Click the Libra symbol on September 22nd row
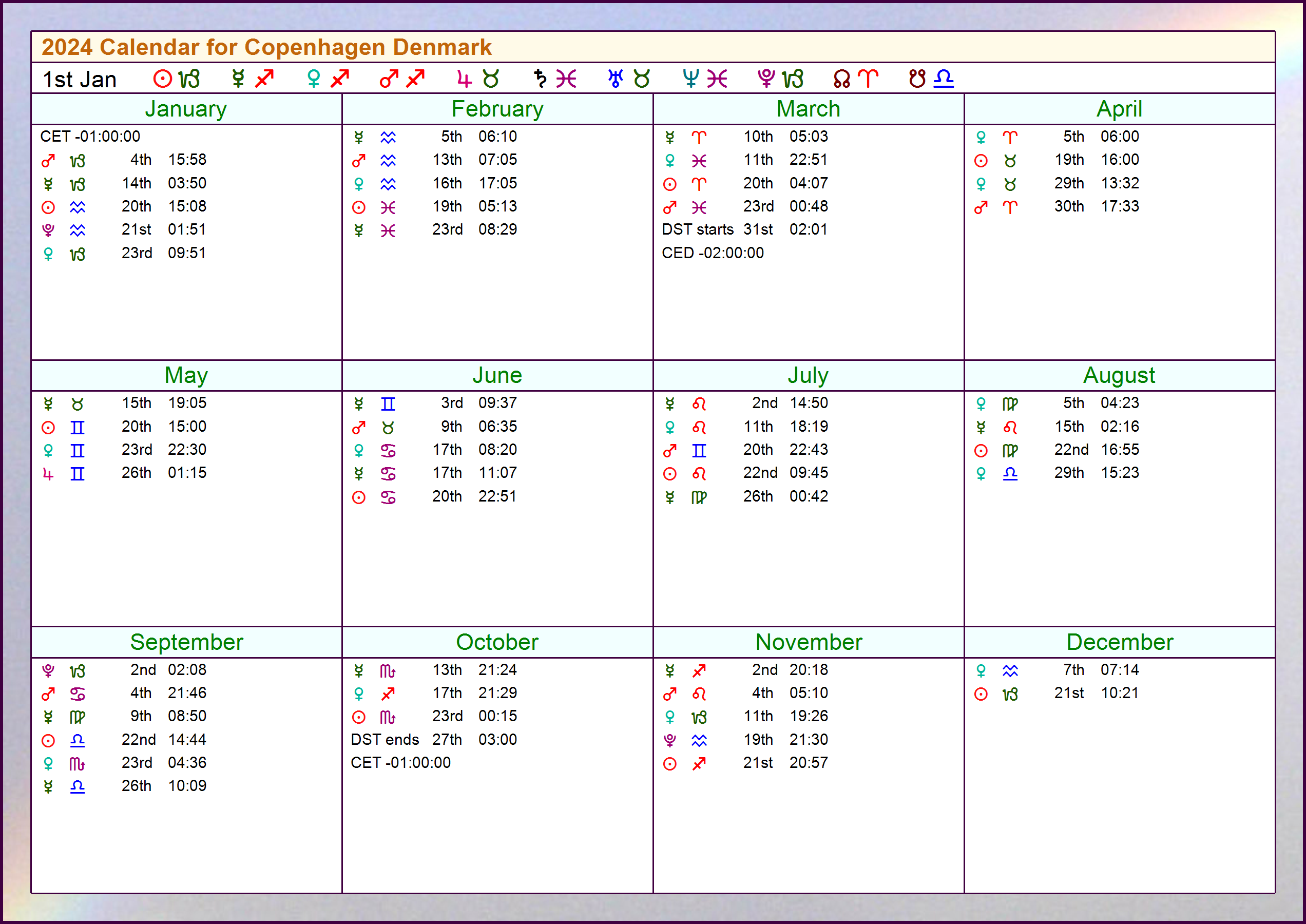The image size is (1306, 924). tap(78, 740)
